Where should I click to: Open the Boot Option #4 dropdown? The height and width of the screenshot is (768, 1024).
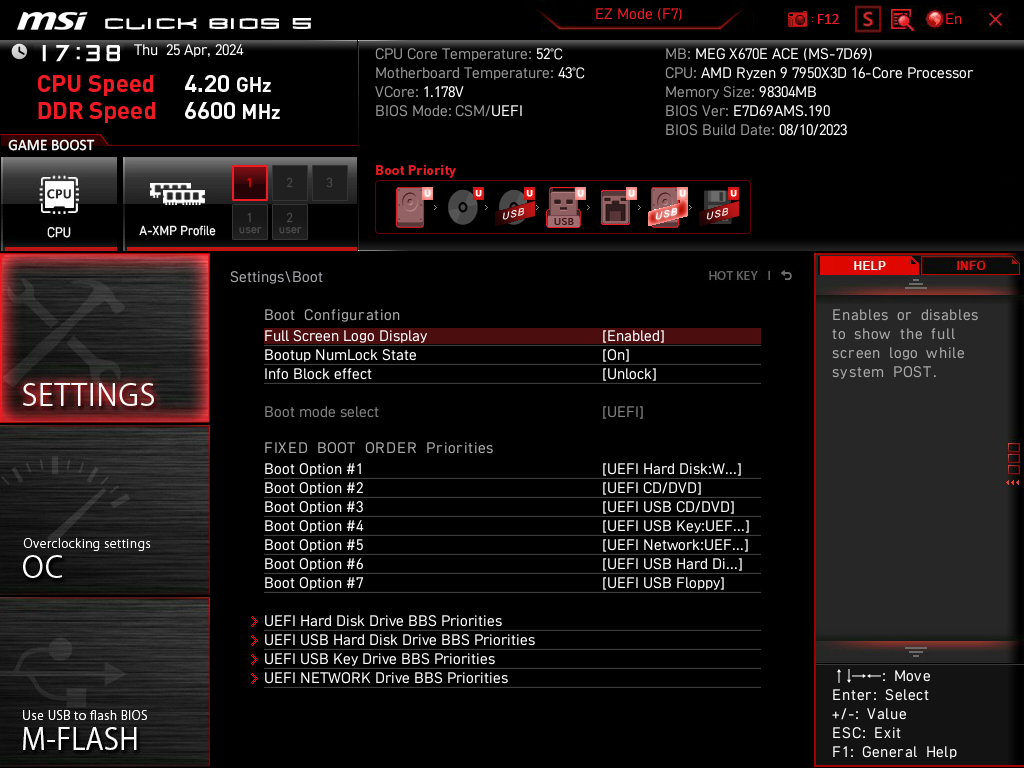coord(512,526)
